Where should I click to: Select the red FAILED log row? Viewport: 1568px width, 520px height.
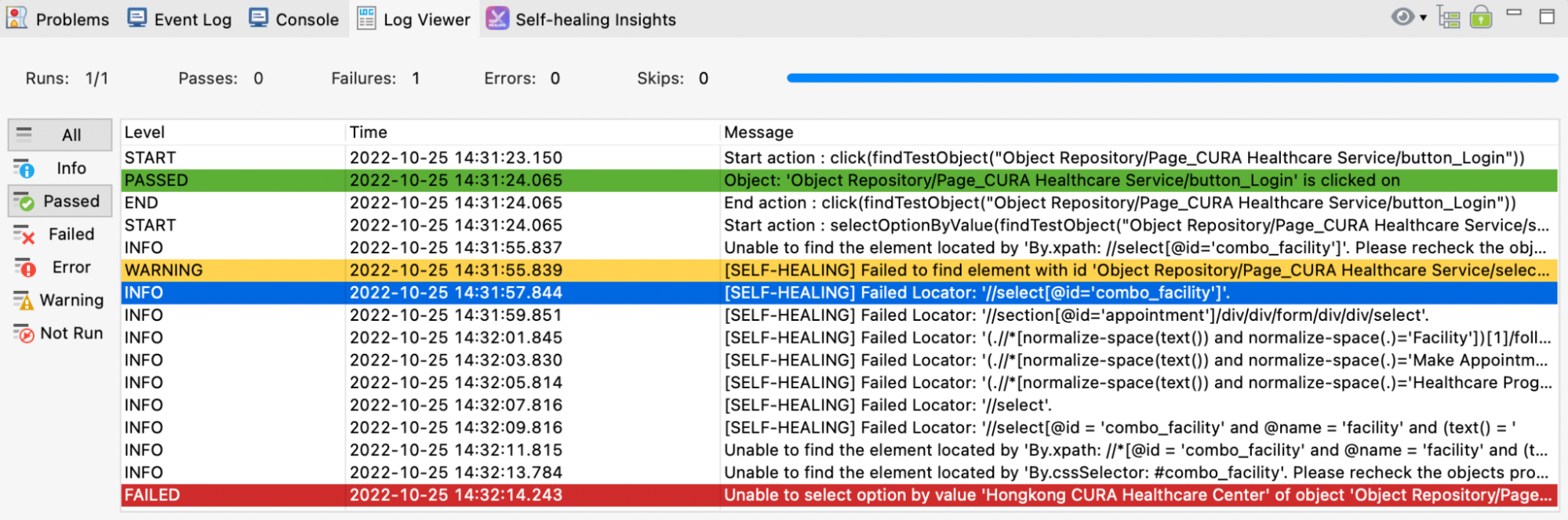click(839, 495)
